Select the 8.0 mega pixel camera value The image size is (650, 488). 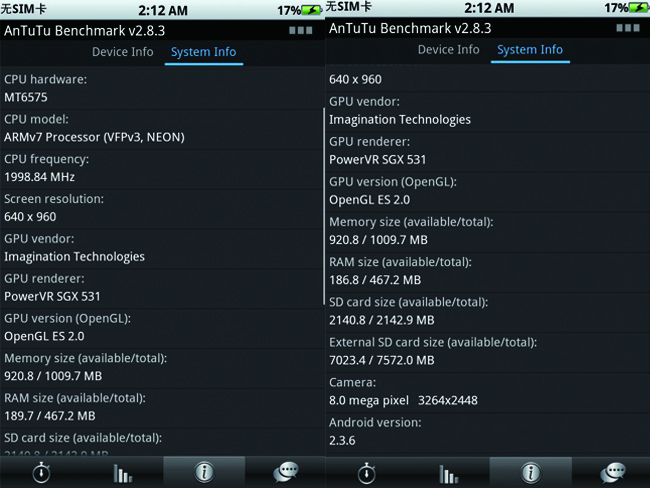[403, 401]
